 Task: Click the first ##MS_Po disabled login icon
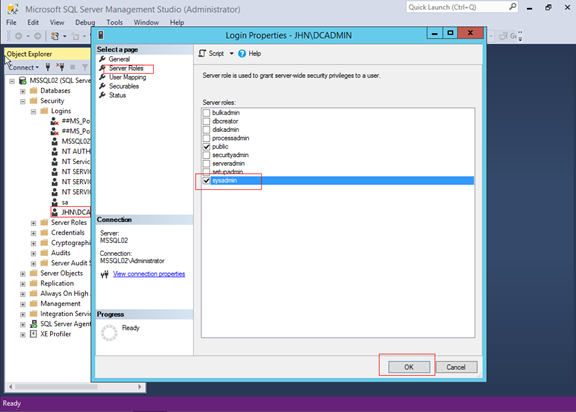coord(55,121)
